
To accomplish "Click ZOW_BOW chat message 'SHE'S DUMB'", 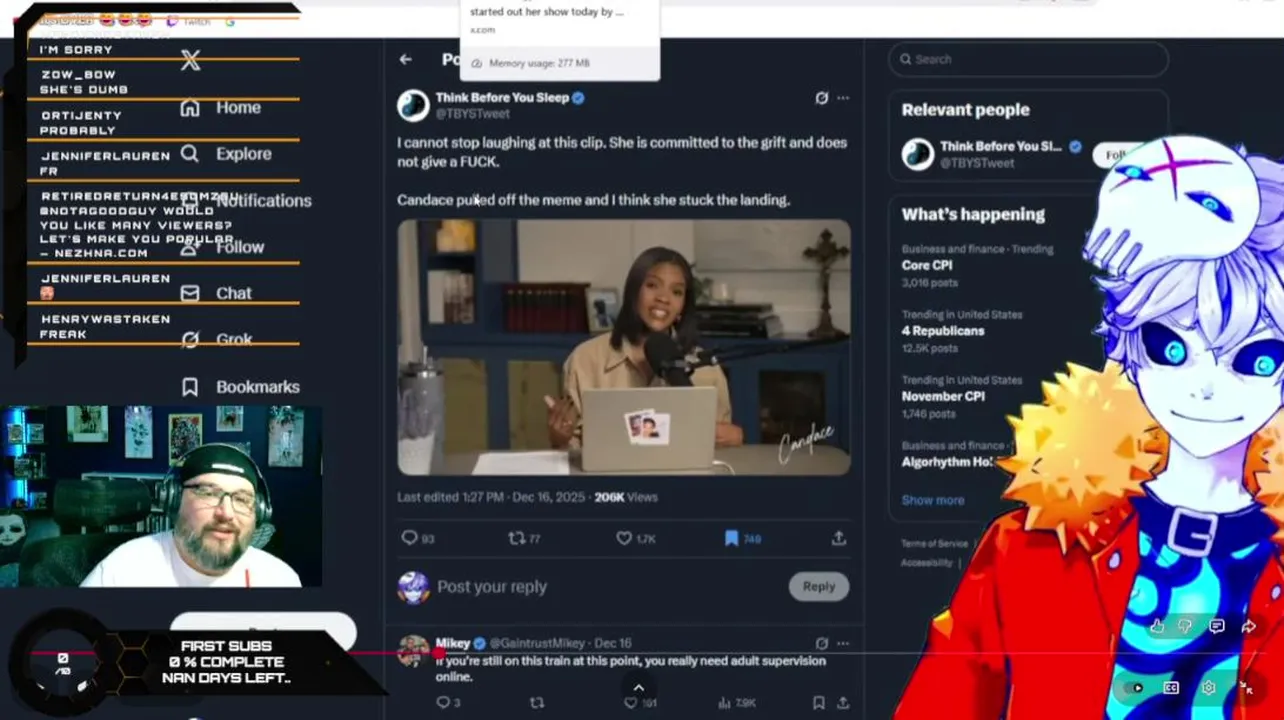I will click(x=84, y=82).
